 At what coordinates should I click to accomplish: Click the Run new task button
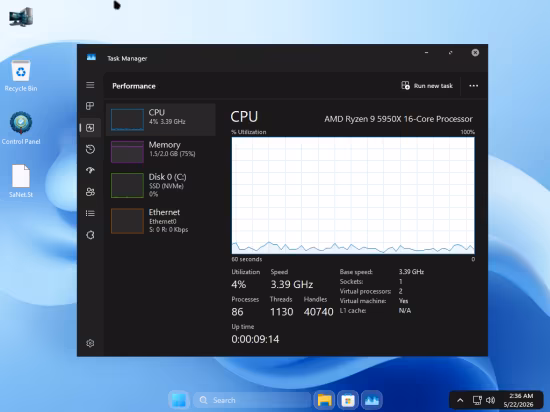[x=427, y=86]
